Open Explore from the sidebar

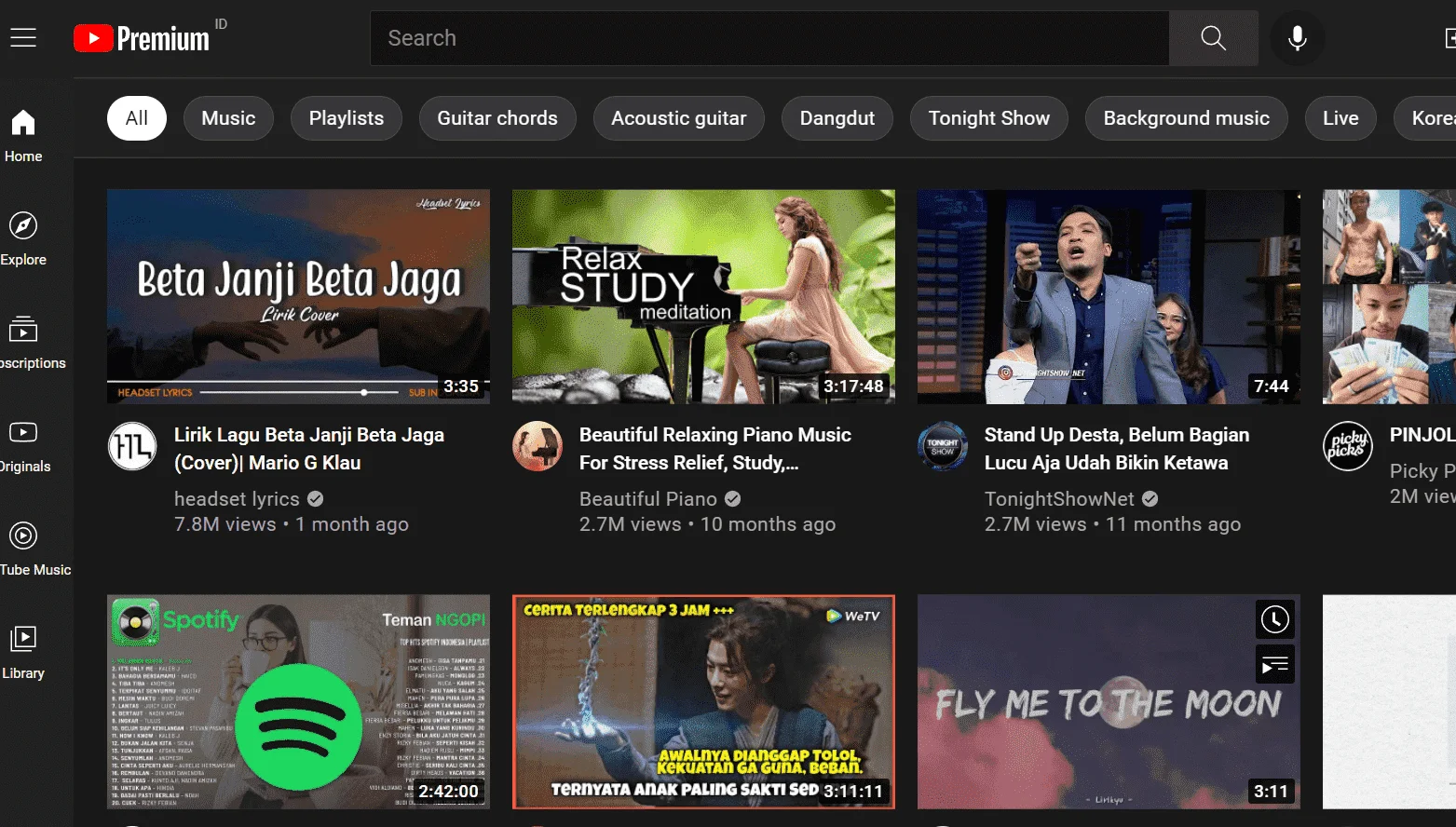[x=23, y=238]
